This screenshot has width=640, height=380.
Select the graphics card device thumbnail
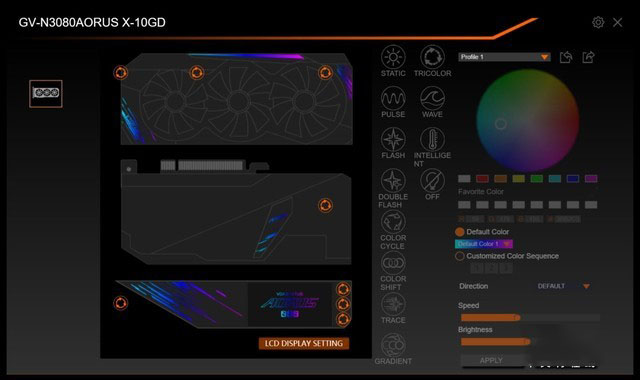[x=46, y=93]
